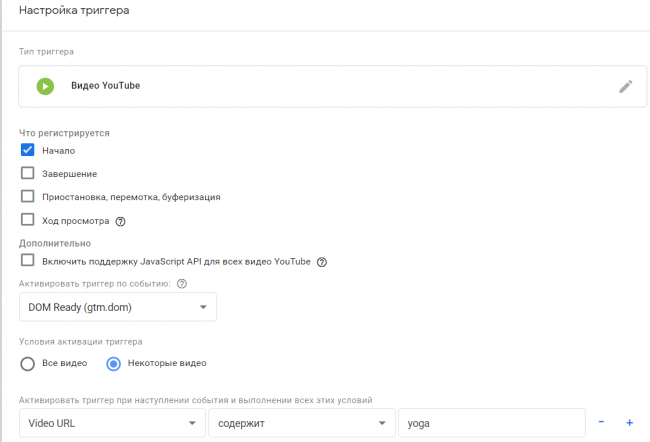Open the содержит operator dropdown
The width and height of the screenshot is (650, 442).
point(300,423)
